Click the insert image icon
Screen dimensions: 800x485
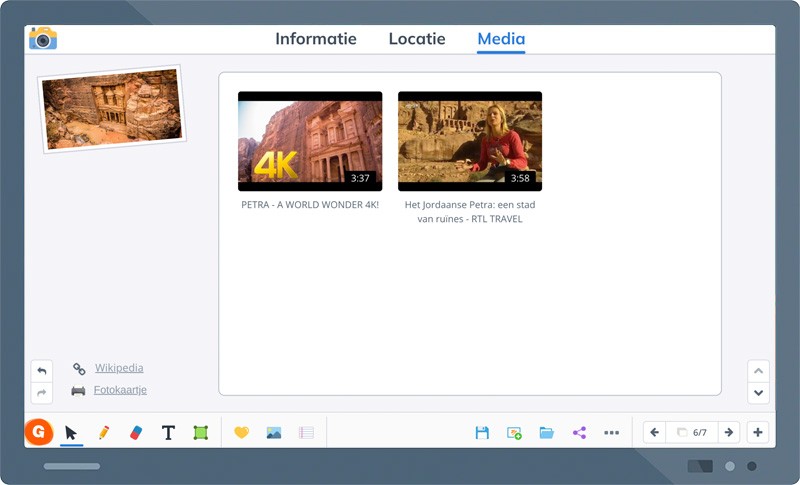coord(274,433)
